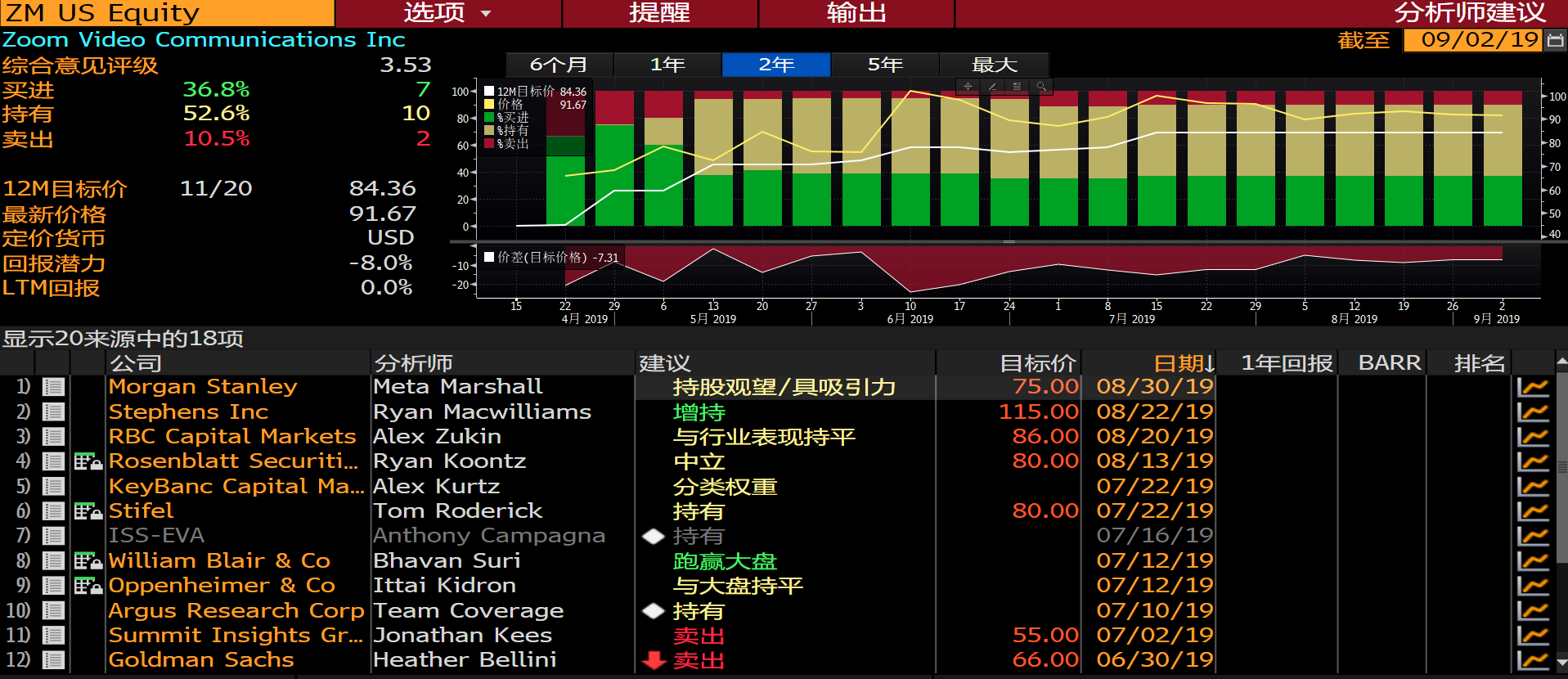
Task: Click locked table icon beside Oppenheimer & Co
Action: coord(88,586)
